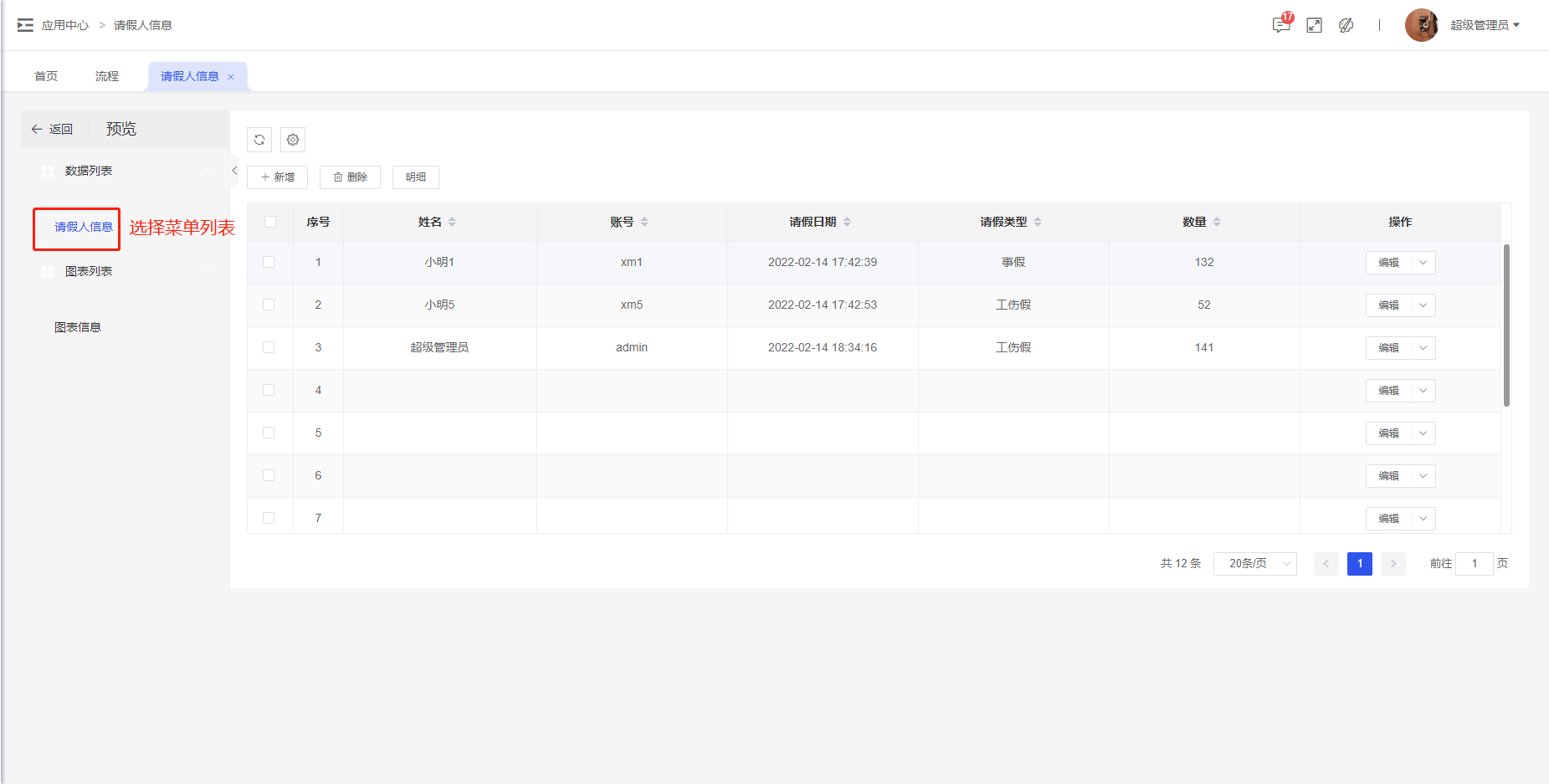Viewport: 1549px width, 784px height.
Task: Close the 请假人信息 tab
Action: pyautogui.click(x=231, y=77)
